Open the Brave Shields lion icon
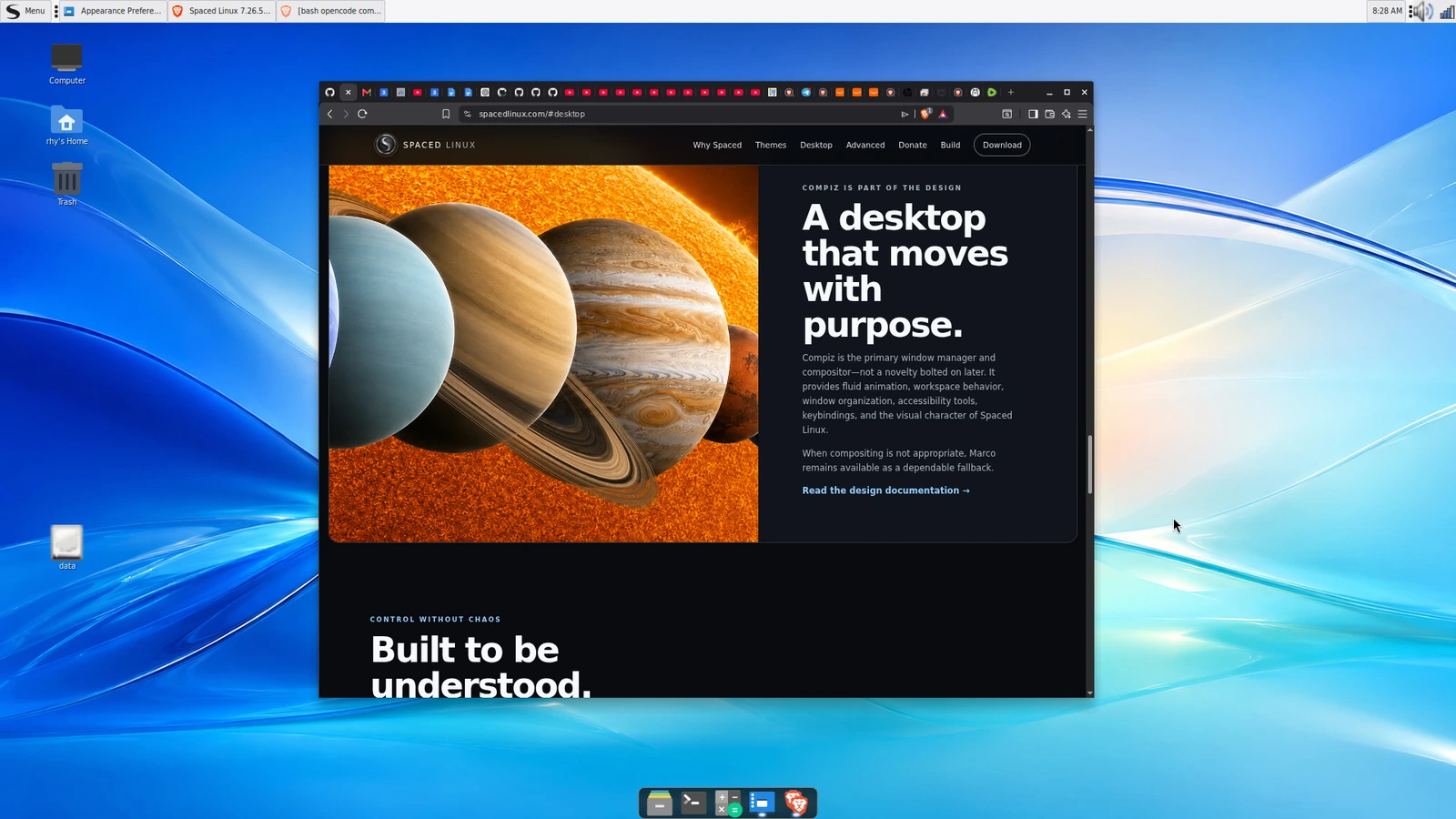 [x=925, y=114]
